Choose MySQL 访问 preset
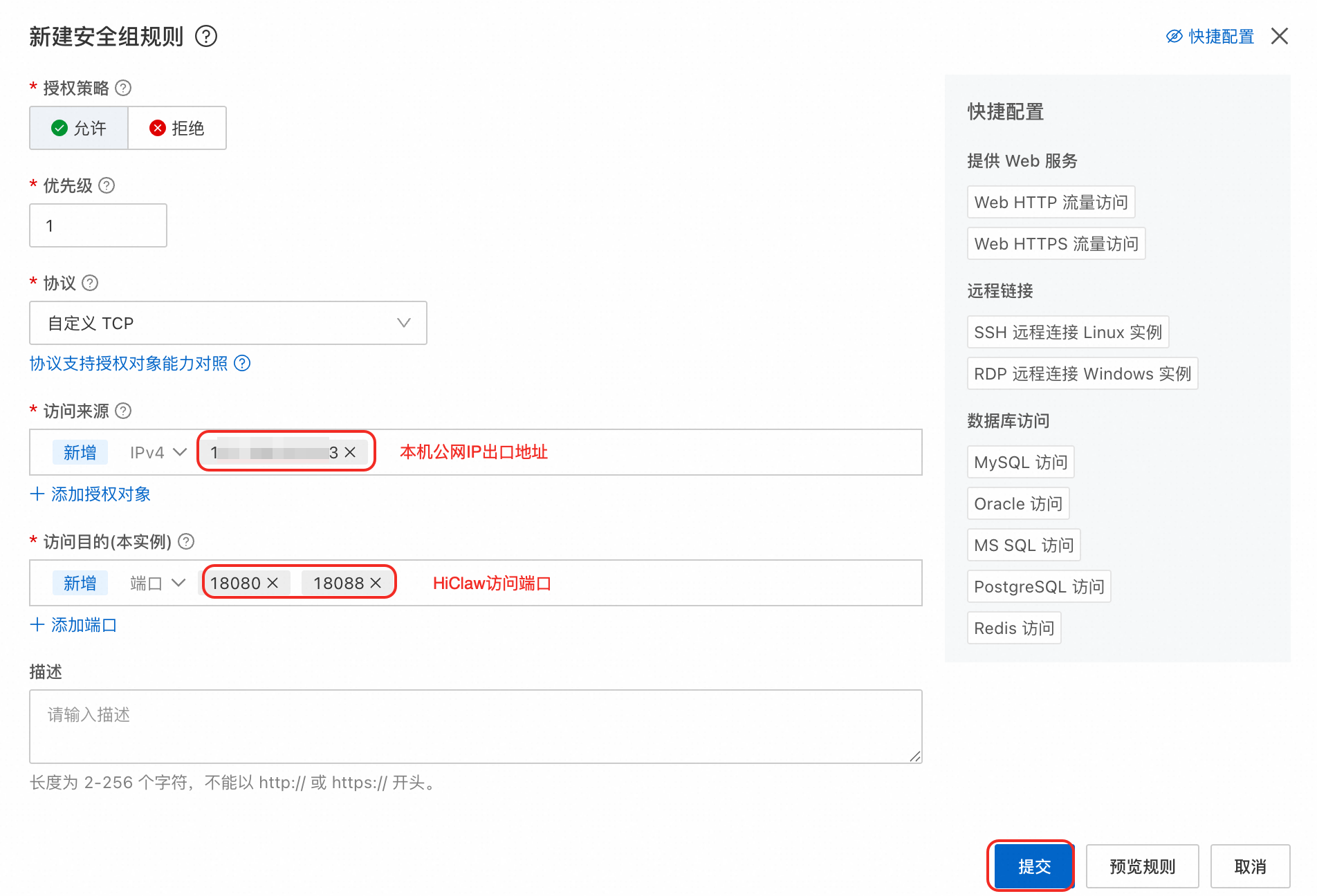This screenshot has width=1317, height=896. (x=1021, y=462)
